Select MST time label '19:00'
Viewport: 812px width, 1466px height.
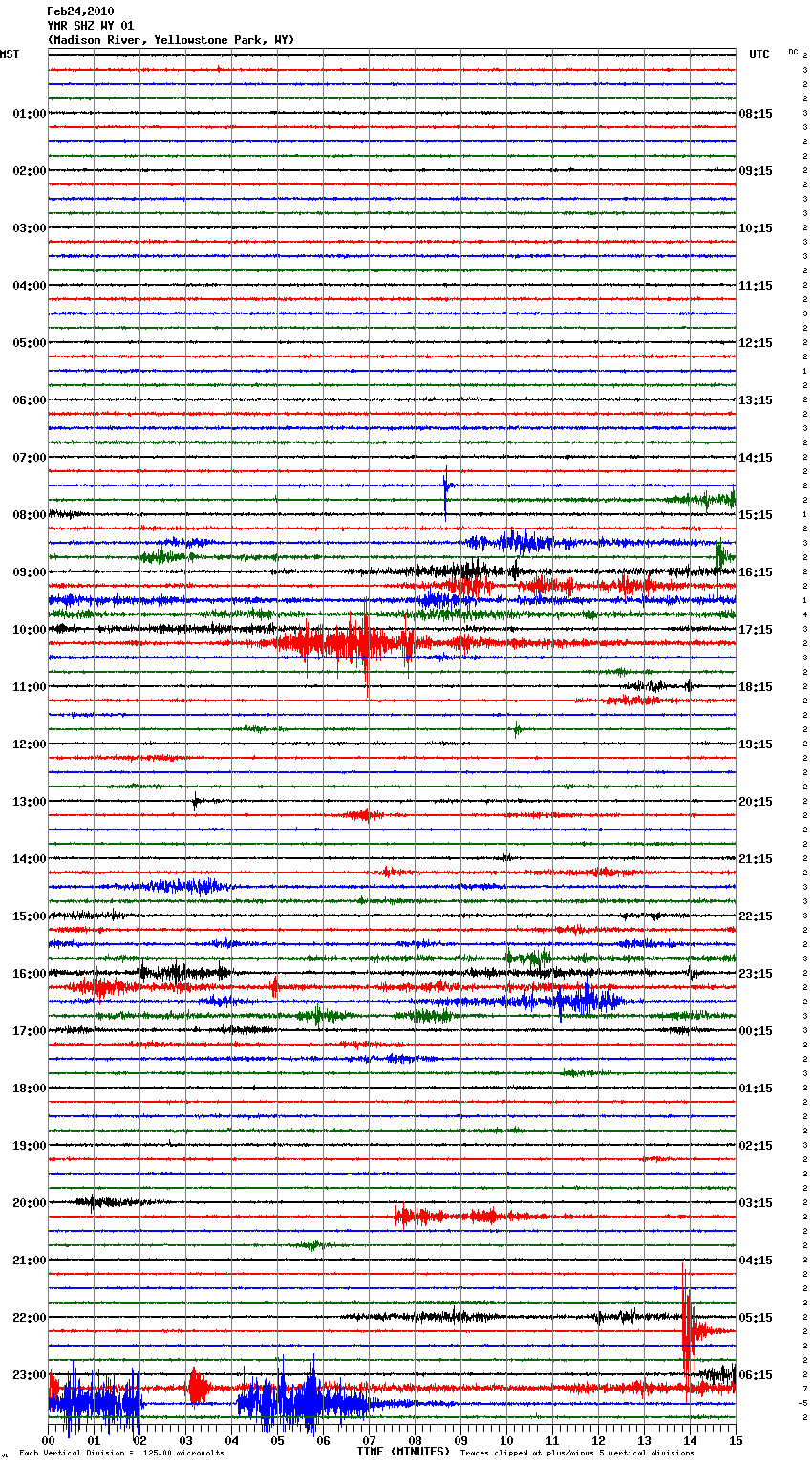(30, 1146)
